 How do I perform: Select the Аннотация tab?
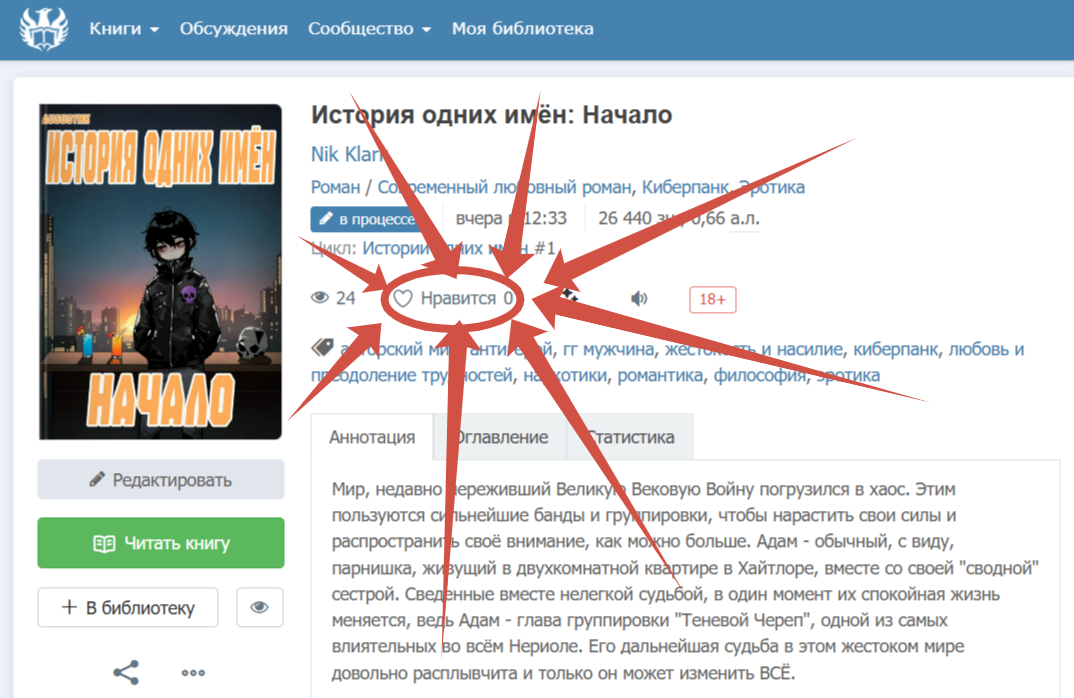point(372,437)
